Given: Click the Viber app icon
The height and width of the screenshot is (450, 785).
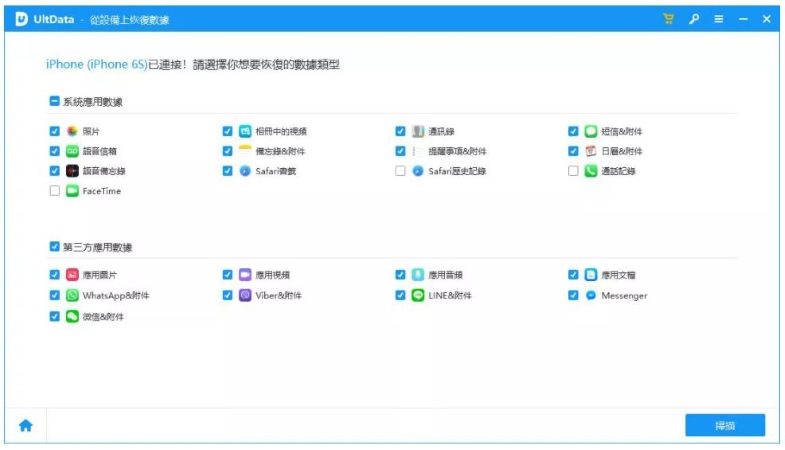Looking at the screenshot, I should (x=245, y=296).
